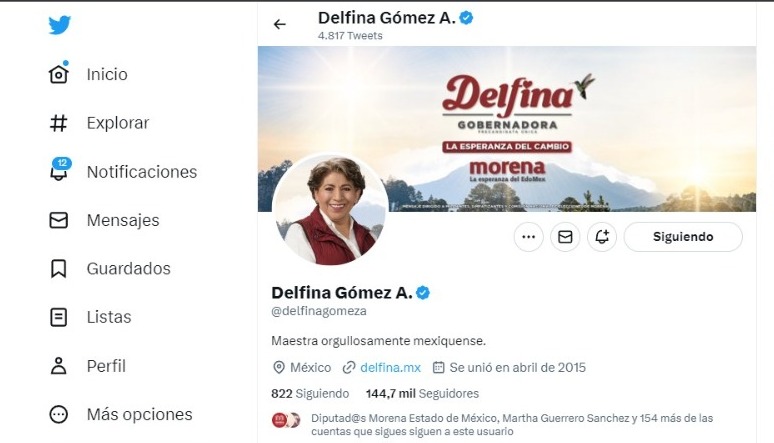Go back using the arrow icon

click(280, 25)
